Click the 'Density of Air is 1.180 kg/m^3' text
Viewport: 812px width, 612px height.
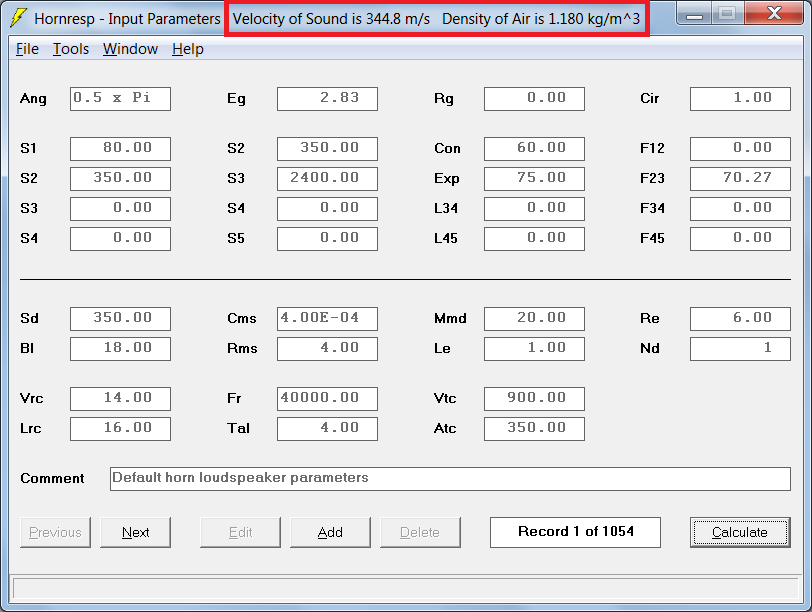(541, 19)
